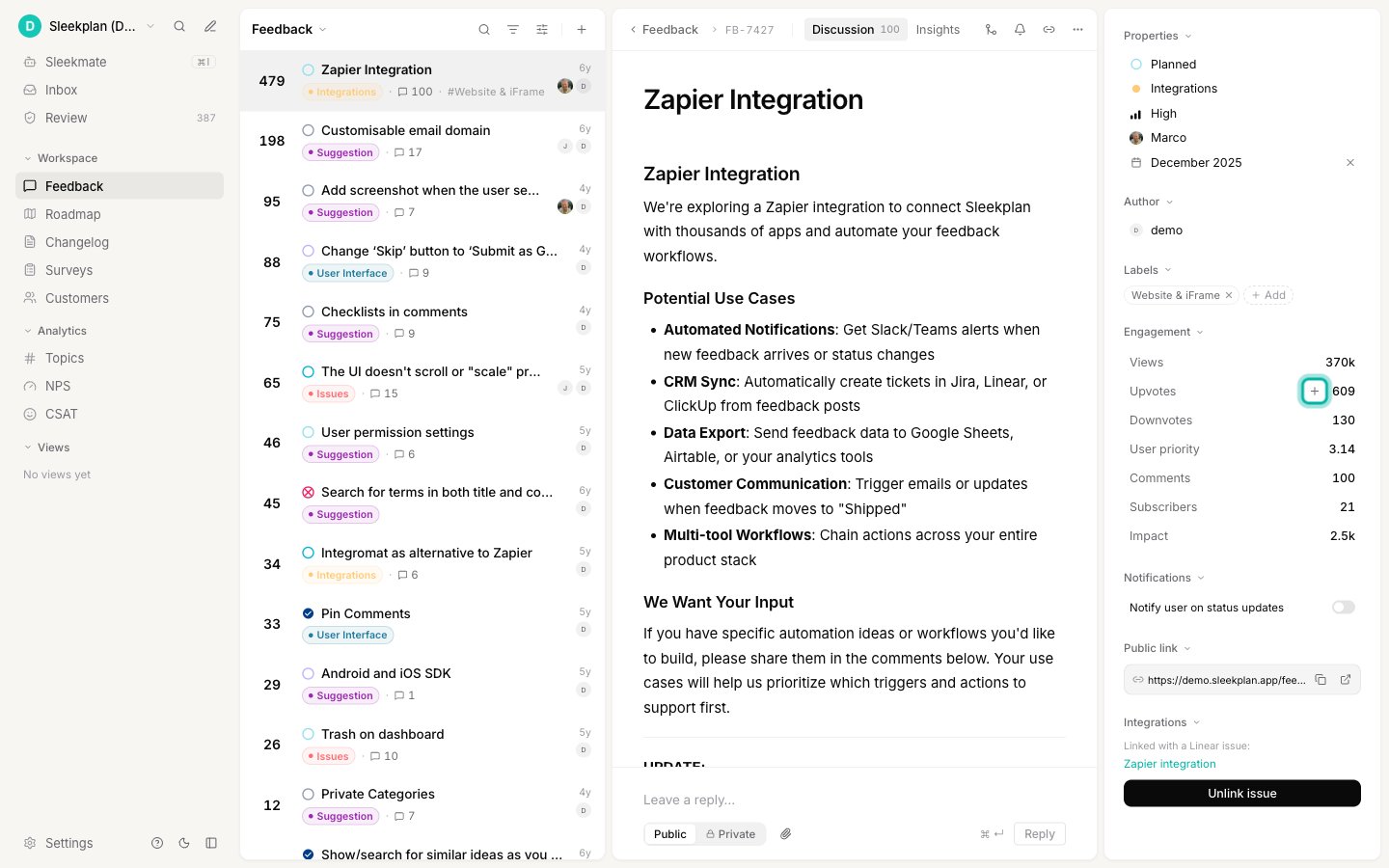Add new feedback with the plus icon
Viewport: 1389px width, 868px height.
(582, 30)
